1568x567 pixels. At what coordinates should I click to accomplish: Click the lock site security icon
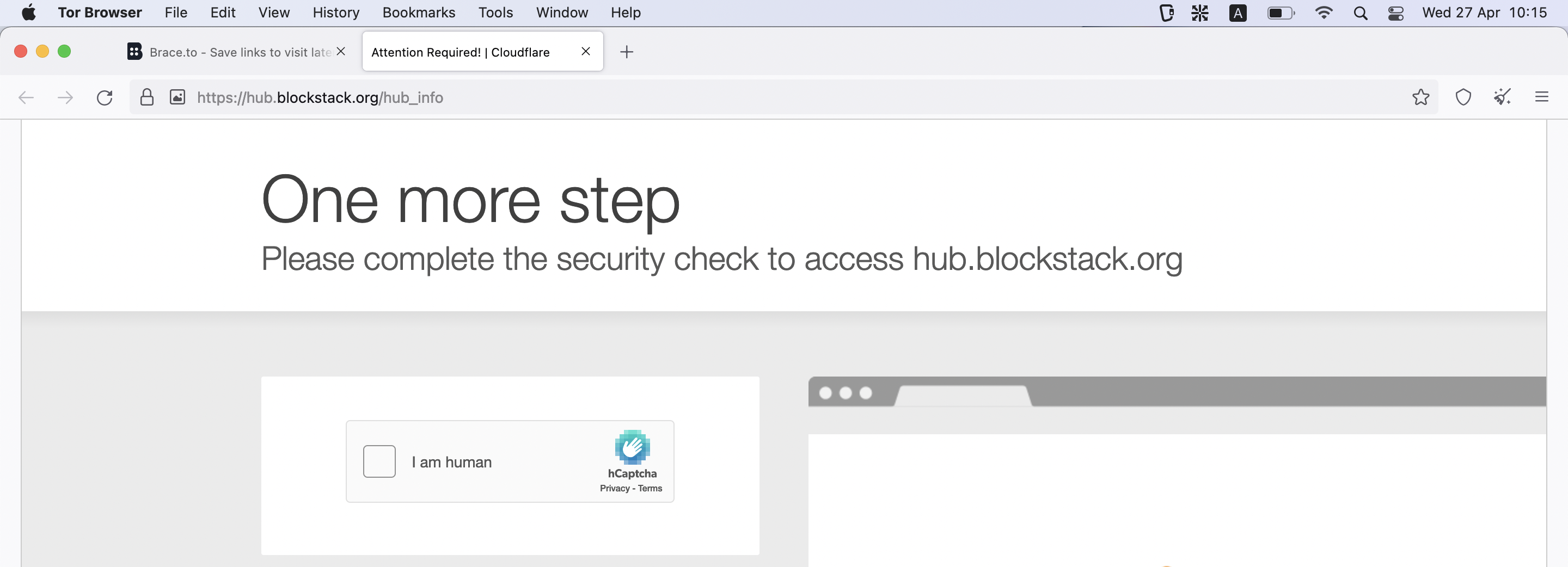click(x=146, y=97)
